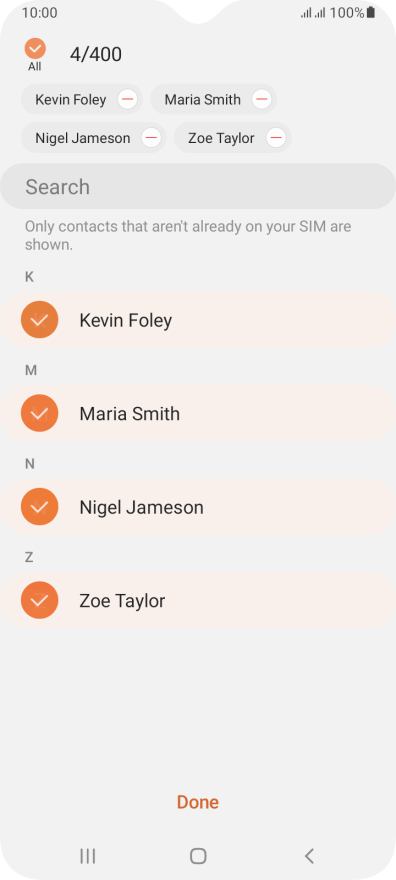Uncheck Kevin Foley in the list
This screenshot has height=880, width=396.
point(39,320)
